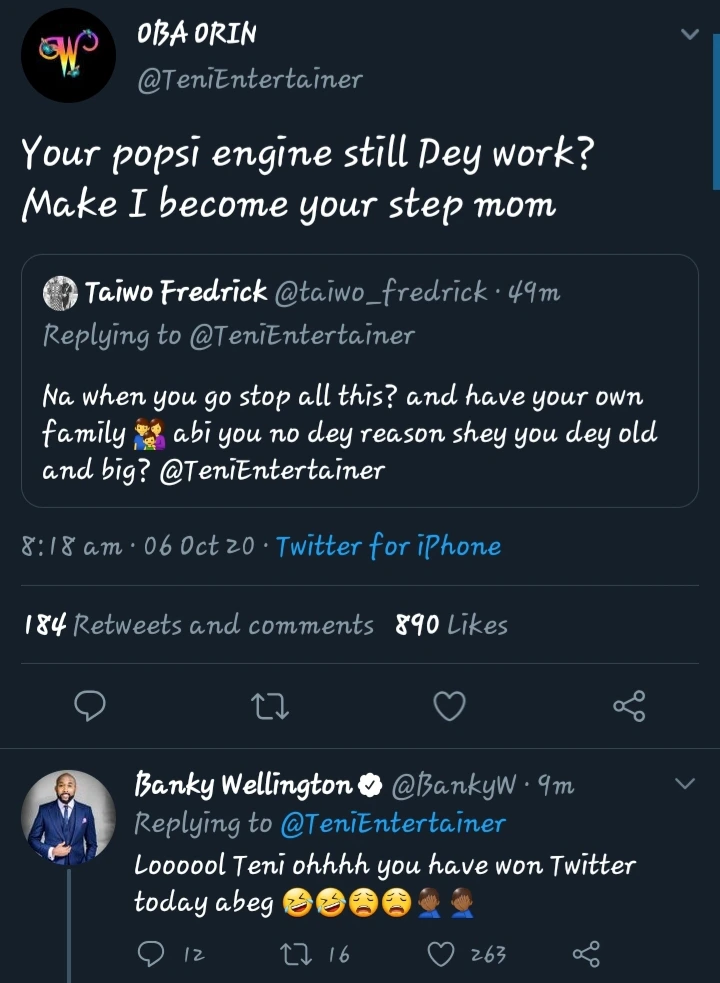Tap @TeniEntertainer mention in Banky's reply header
Screen dimensions: 720x983
(392, 823)
